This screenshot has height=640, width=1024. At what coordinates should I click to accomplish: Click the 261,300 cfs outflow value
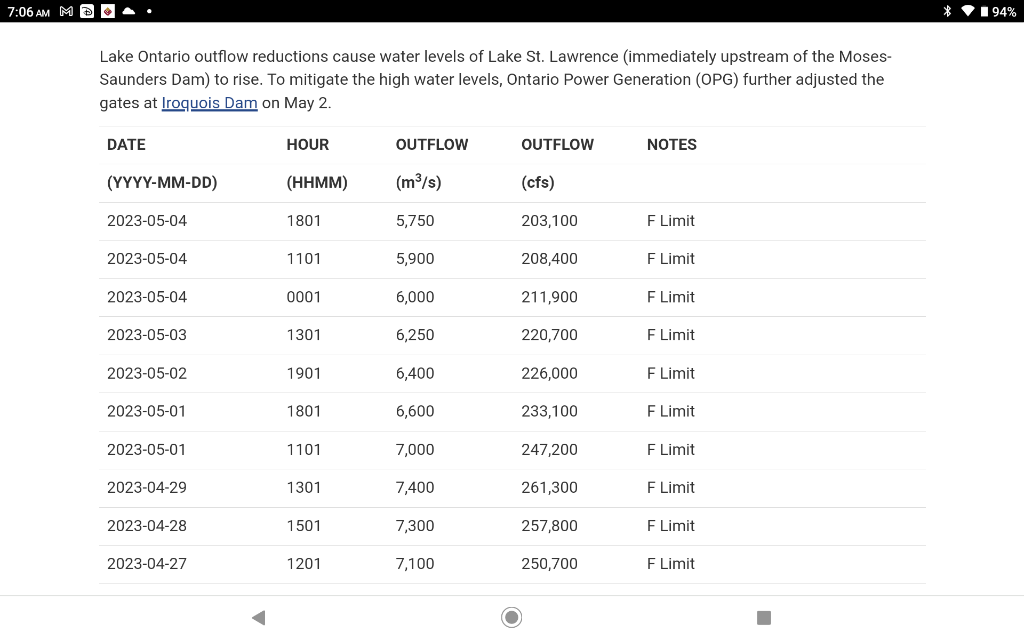point(549,487)
